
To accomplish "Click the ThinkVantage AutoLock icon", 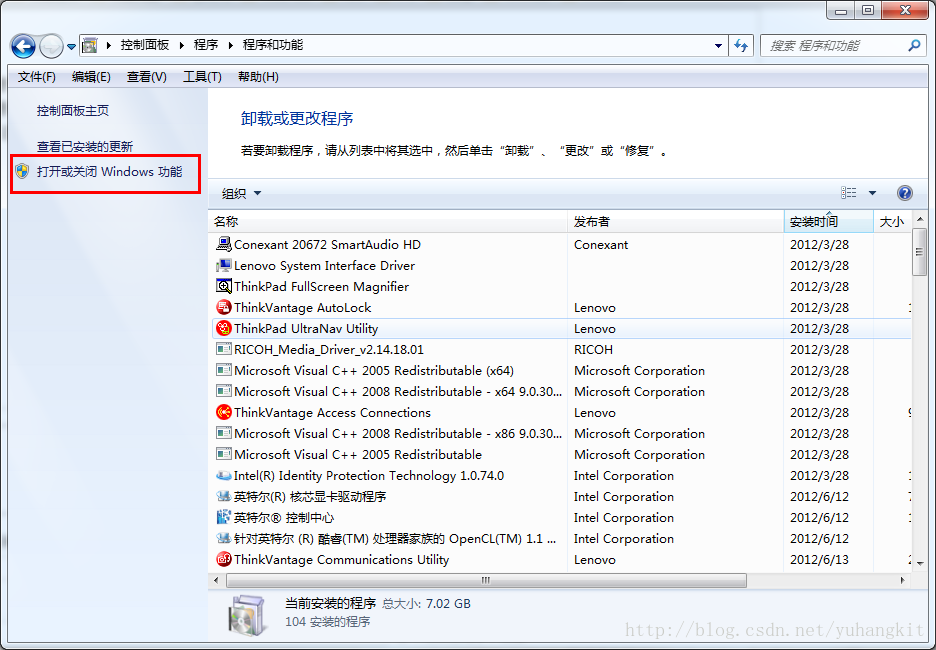I will (x=223, y=307).
